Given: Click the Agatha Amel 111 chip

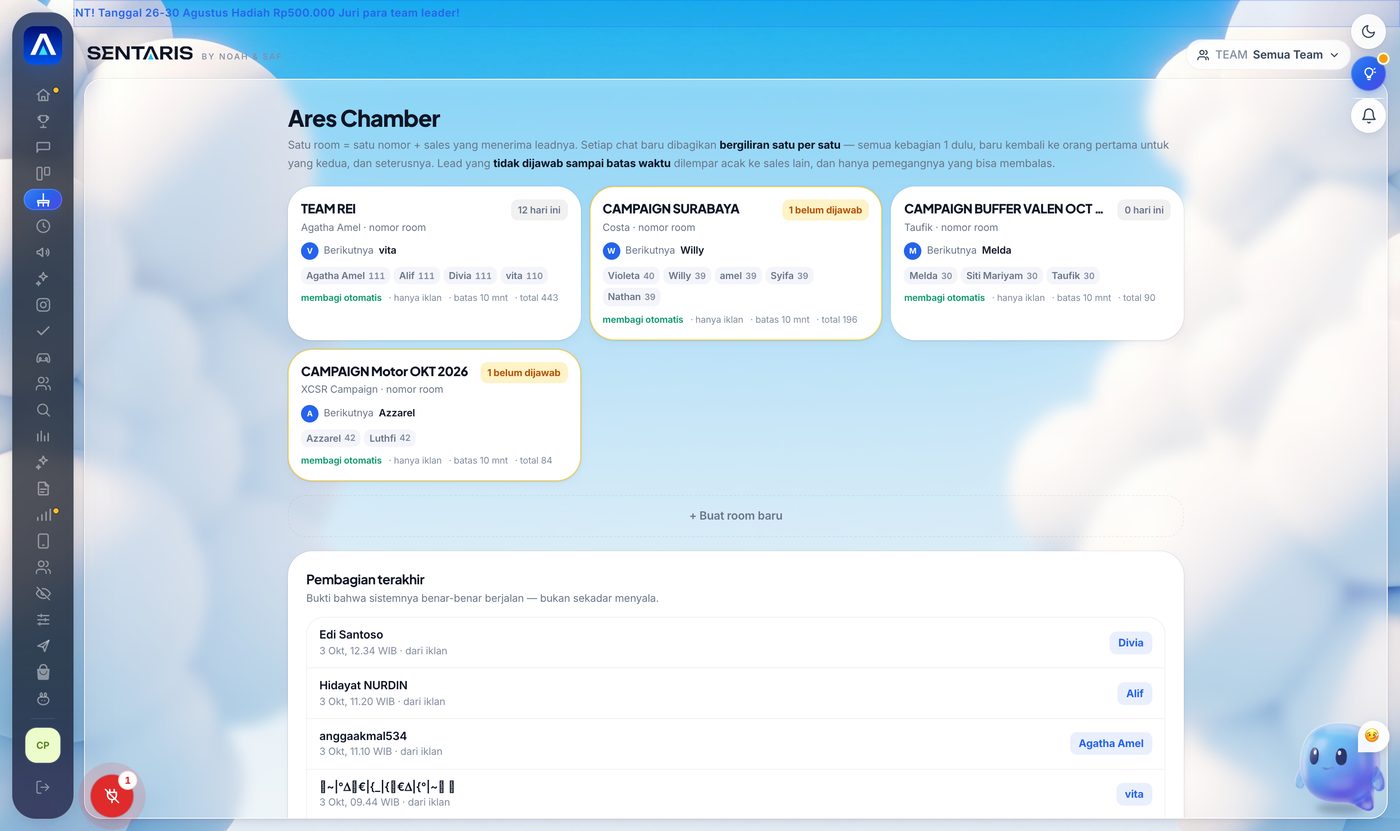Looking at the screenshot, I should click(345, 276).
